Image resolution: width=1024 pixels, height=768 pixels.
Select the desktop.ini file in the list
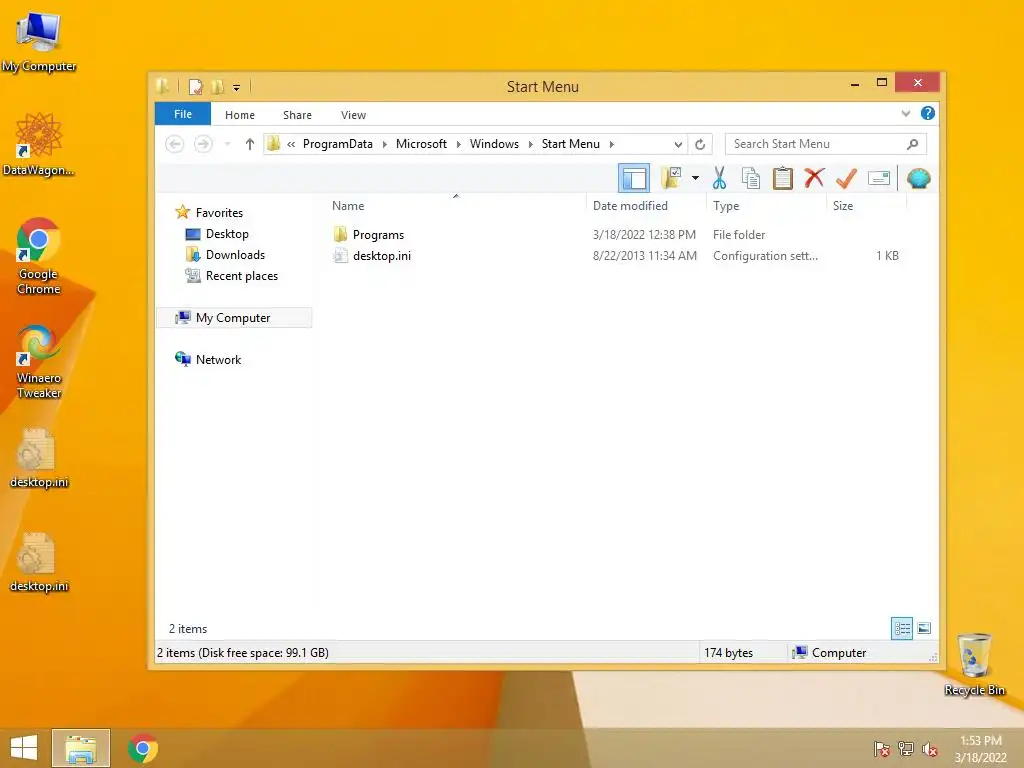(382, 255)
